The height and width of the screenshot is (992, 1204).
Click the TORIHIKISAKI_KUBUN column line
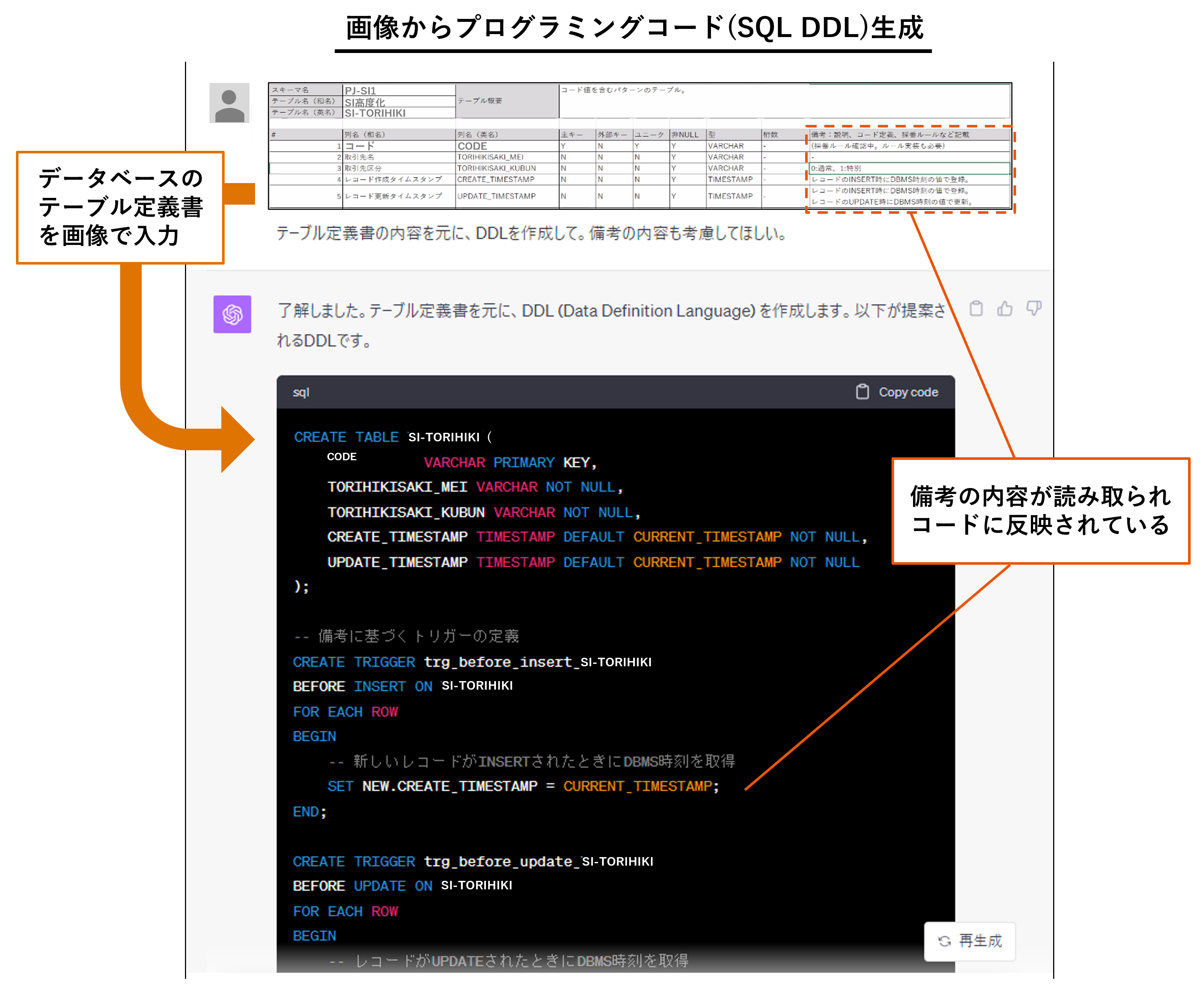[x=484, y=512]
